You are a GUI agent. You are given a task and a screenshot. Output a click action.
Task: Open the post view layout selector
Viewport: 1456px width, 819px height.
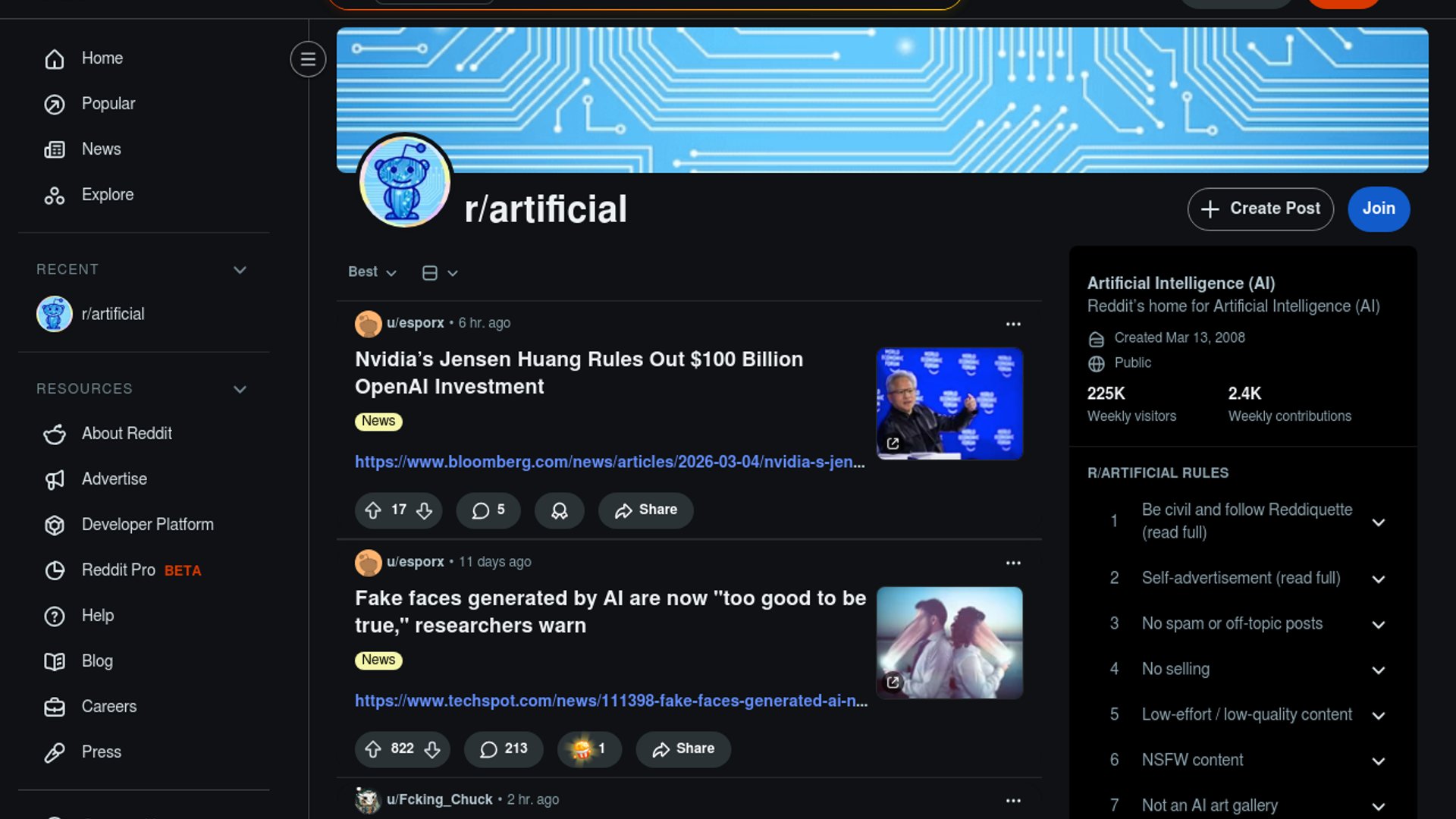point(439,273)
